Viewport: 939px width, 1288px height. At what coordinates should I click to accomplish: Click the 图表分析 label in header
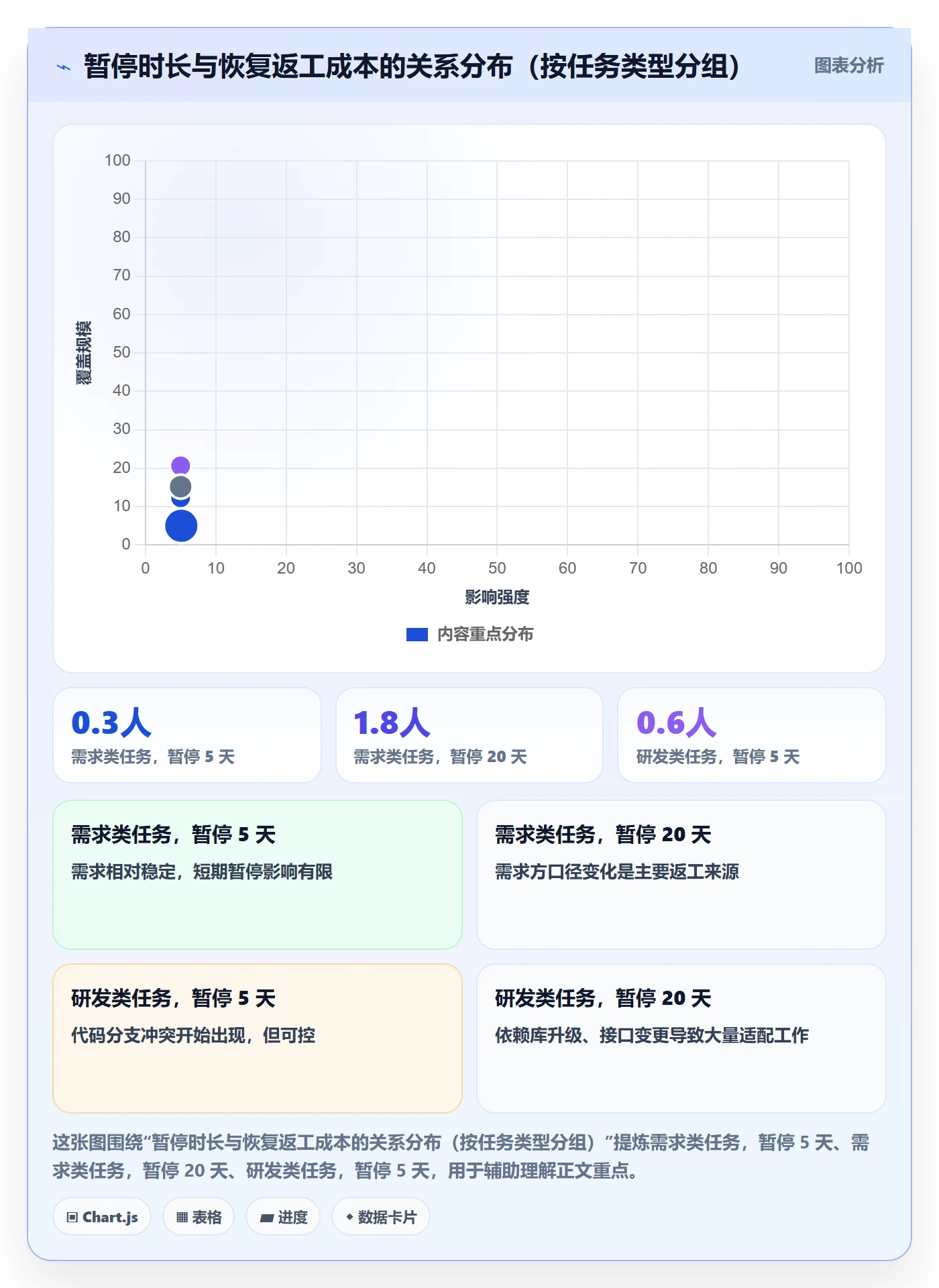tap(848, 66)
